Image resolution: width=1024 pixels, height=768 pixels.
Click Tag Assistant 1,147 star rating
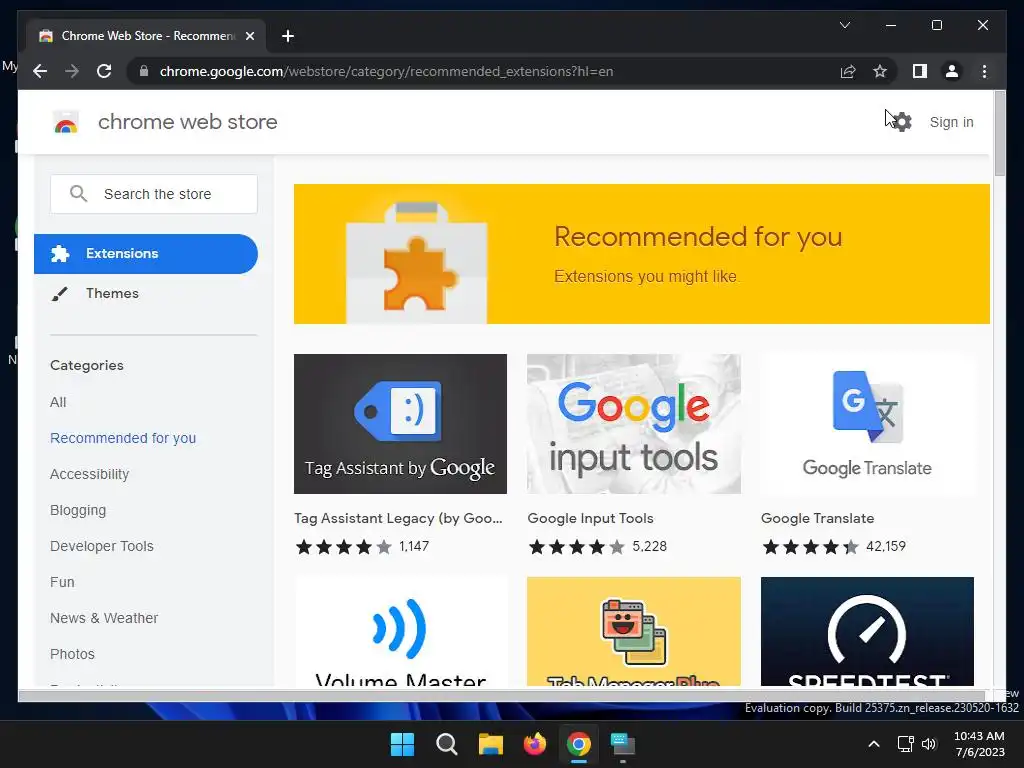(x=362, y=547)
